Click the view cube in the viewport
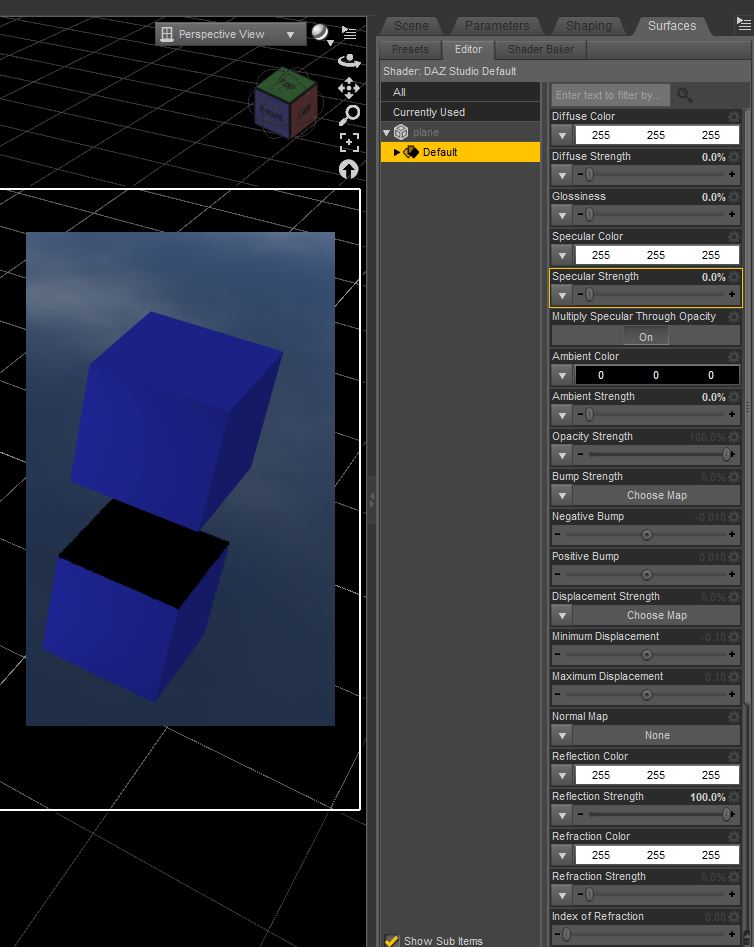The height and width of the screenshot is (947, 754). tap(285, 102)
